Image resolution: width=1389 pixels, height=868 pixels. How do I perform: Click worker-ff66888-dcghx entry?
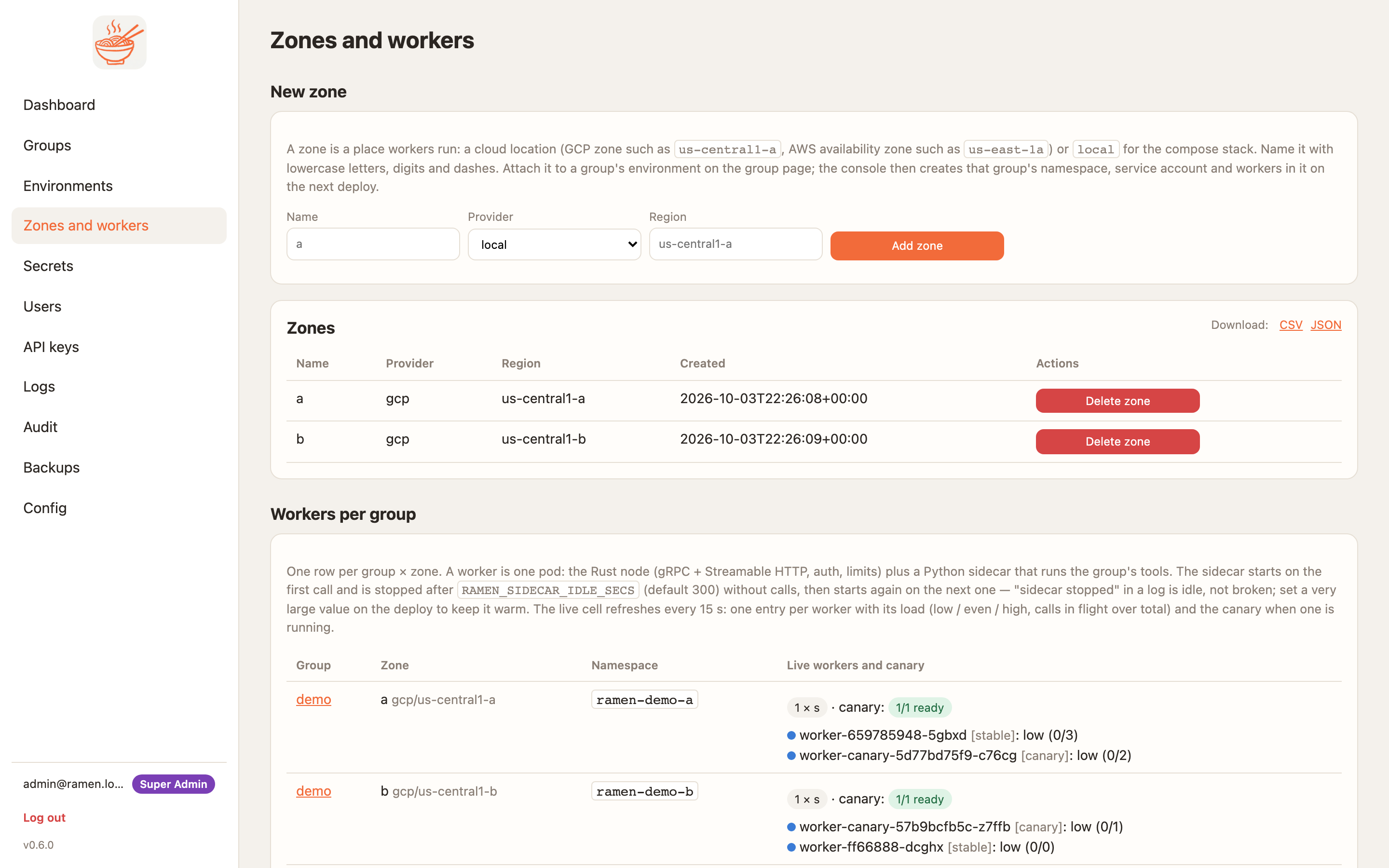point(921,847)
